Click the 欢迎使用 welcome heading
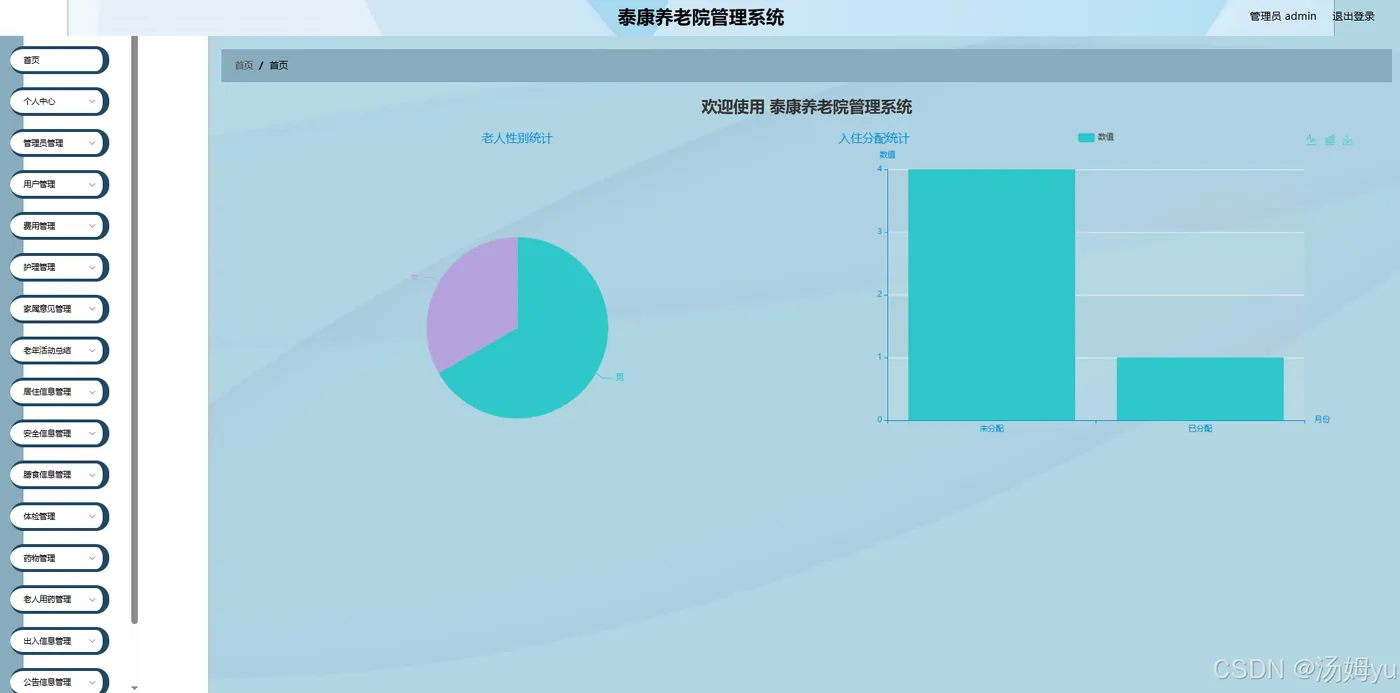1400x693 pixels. [x=806, y=107]
